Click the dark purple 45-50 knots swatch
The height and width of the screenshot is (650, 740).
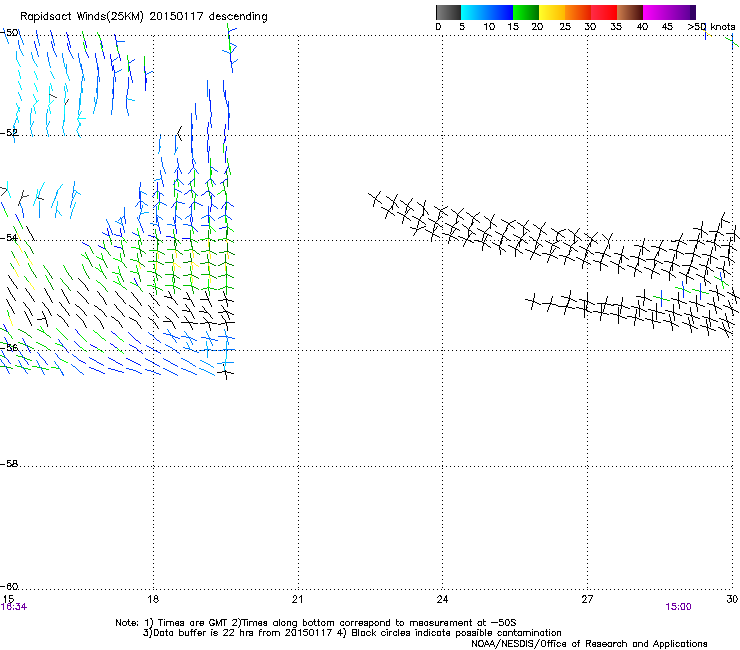pos(682,12)
